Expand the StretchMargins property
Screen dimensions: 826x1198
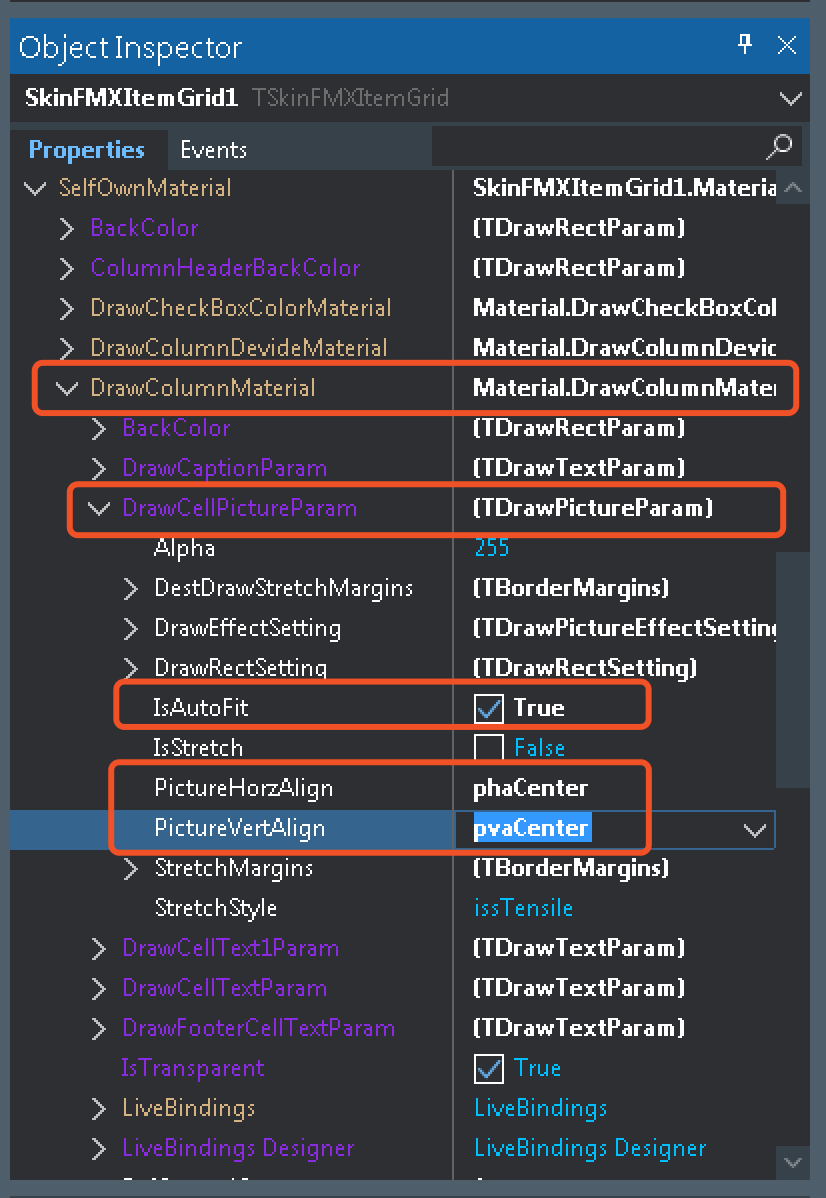(131, 868)
